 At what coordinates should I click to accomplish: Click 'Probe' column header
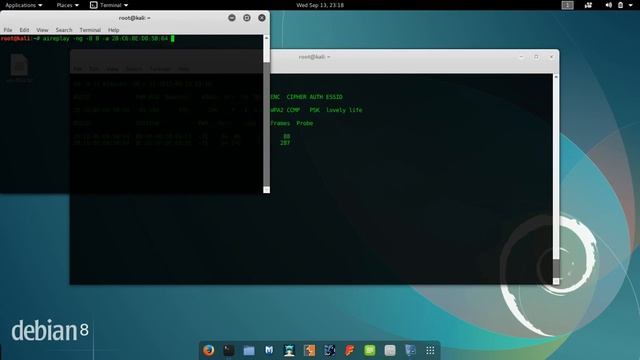tap(304, 123)
